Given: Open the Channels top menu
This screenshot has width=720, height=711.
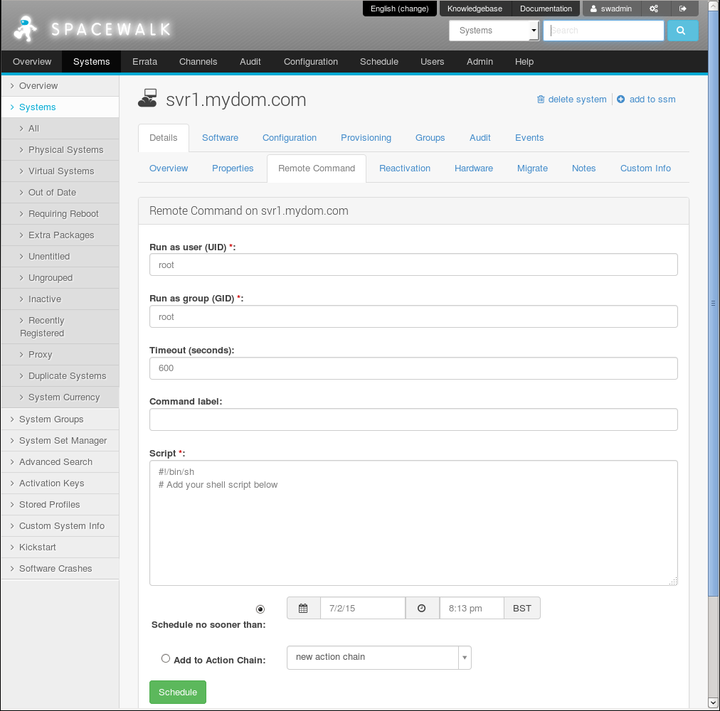Looking at the screenshot, I should tap(198, 62).
